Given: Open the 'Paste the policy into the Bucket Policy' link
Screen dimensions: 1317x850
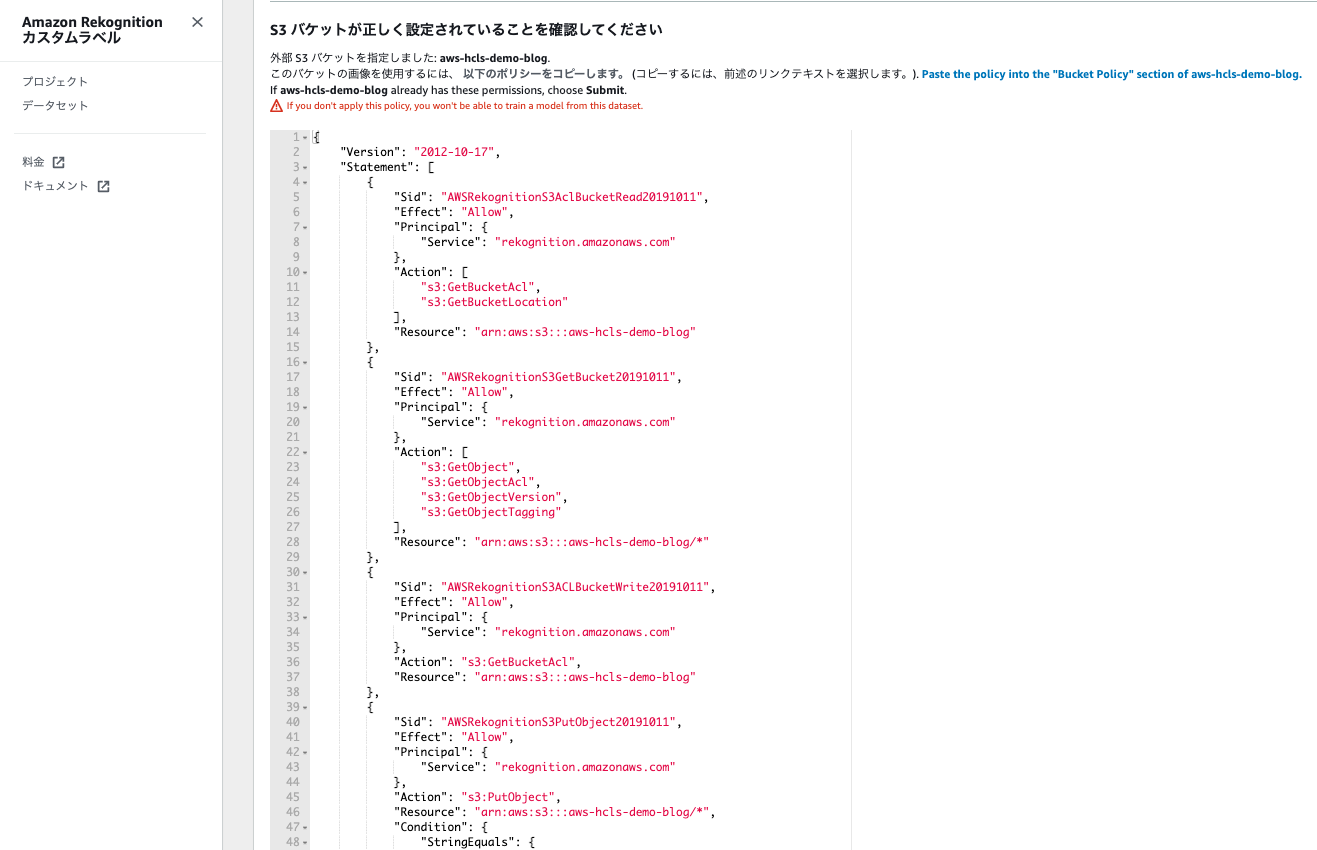Looking at the screenshot, I should point(1112,74).
